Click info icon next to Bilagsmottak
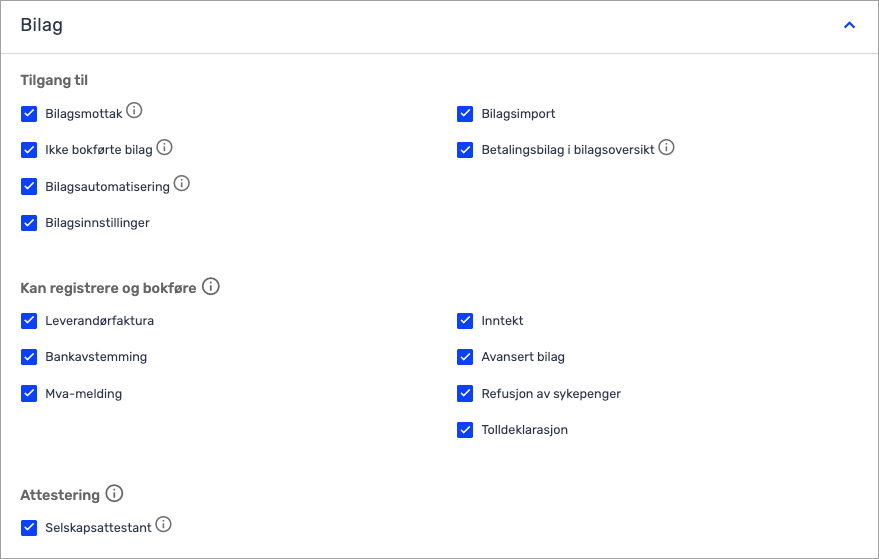The height and width of the screenshot is (559, 879). 134,110
